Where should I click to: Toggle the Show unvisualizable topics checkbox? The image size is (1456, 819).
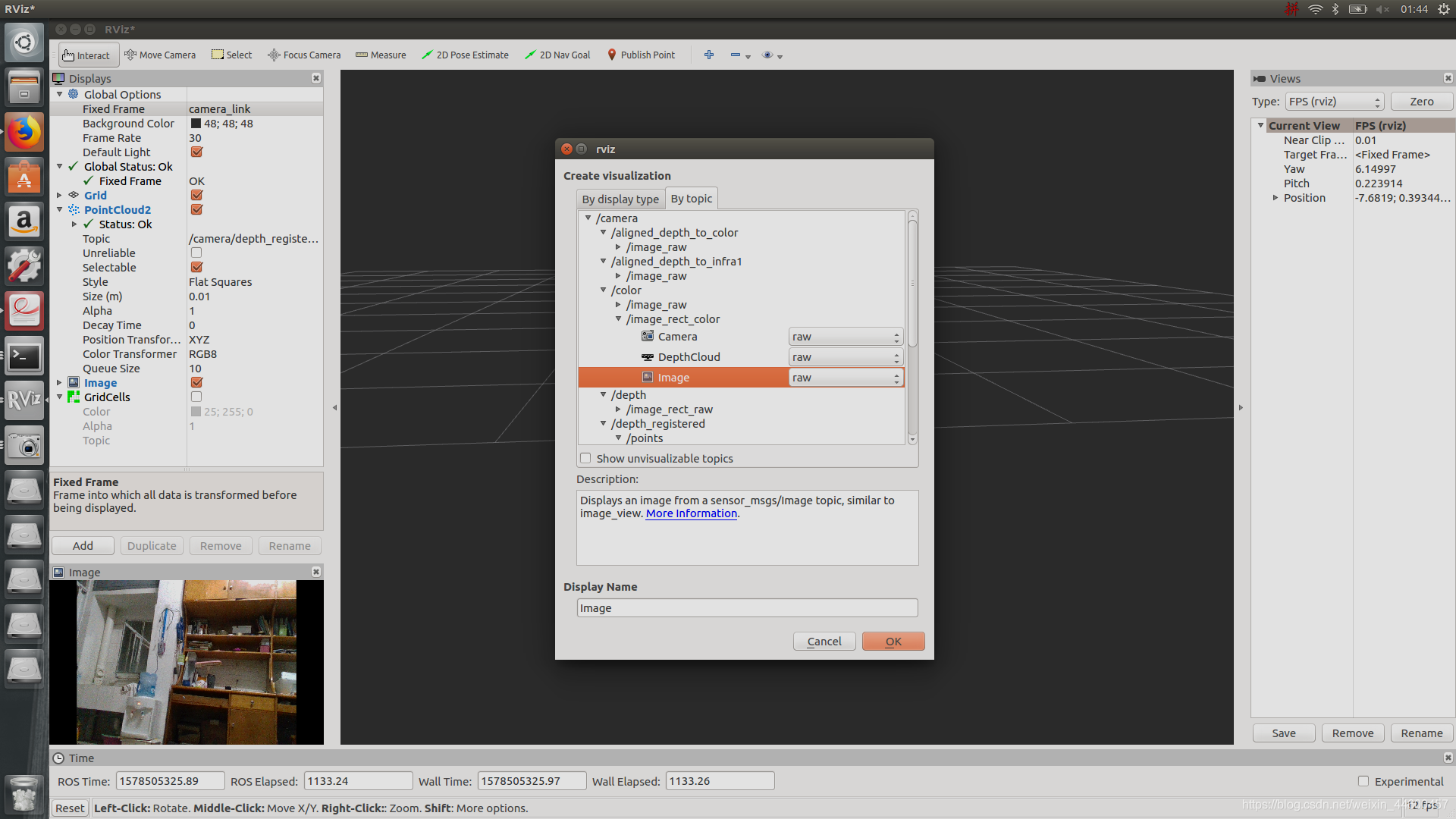click(585, 458)
